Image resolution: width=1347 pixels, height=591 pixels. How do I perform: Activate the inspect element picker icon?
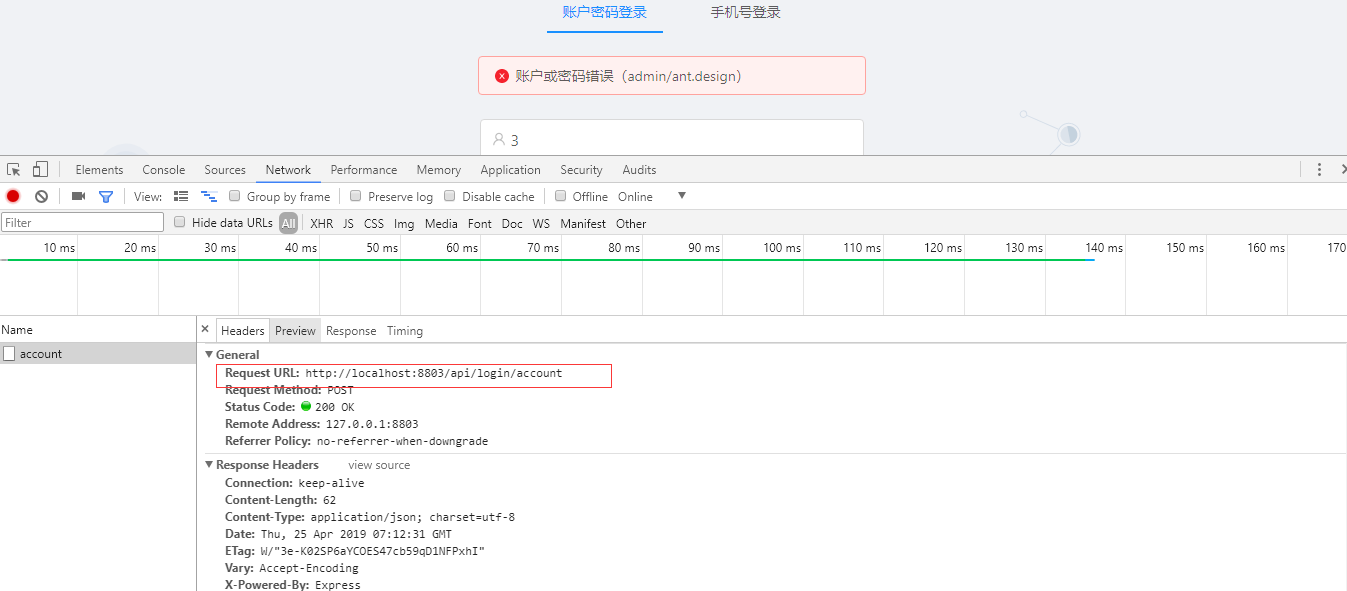(x=14, y=170)
